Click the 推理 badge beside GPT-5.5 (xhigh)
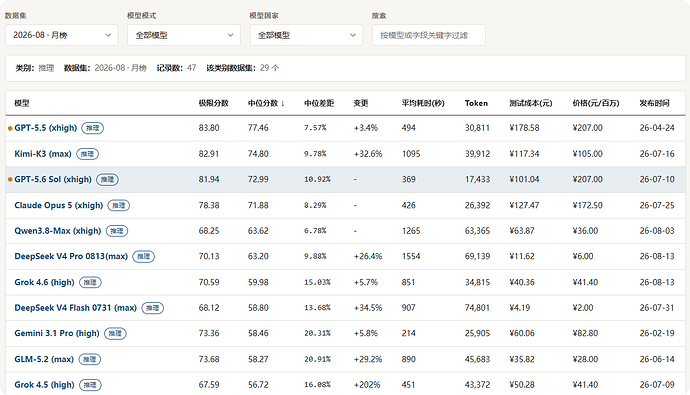The height and width of the screenshot is (395, 690). 92,128
